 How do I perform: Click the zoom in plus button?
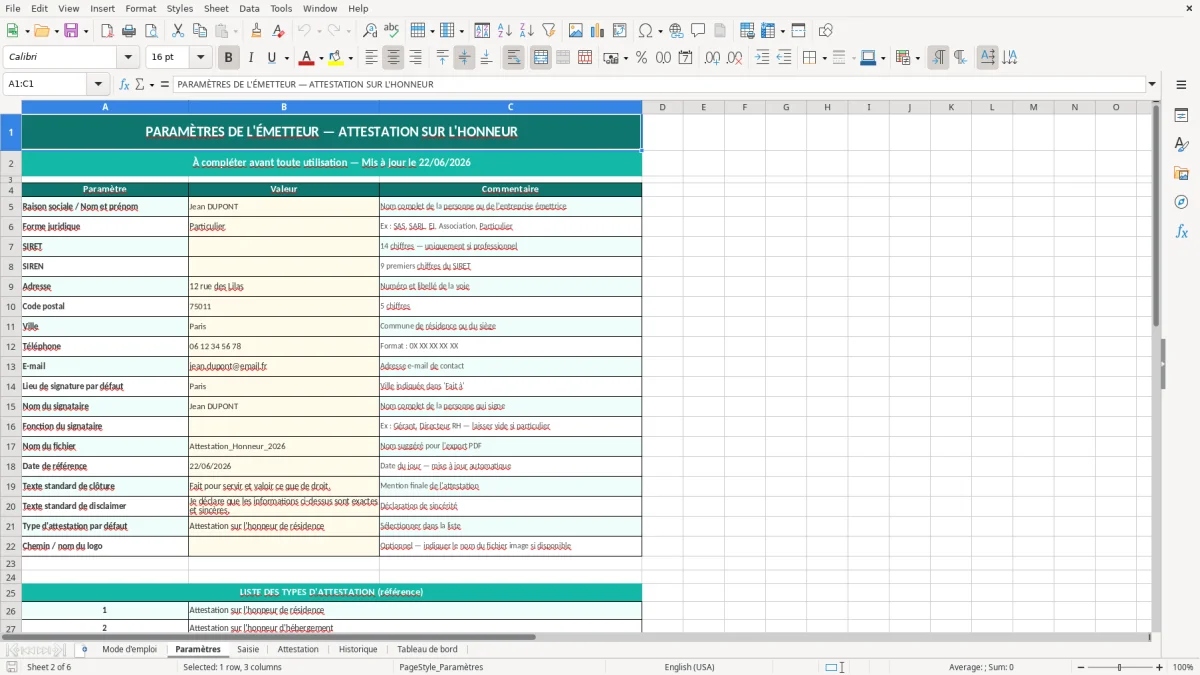pos(1159,667)
